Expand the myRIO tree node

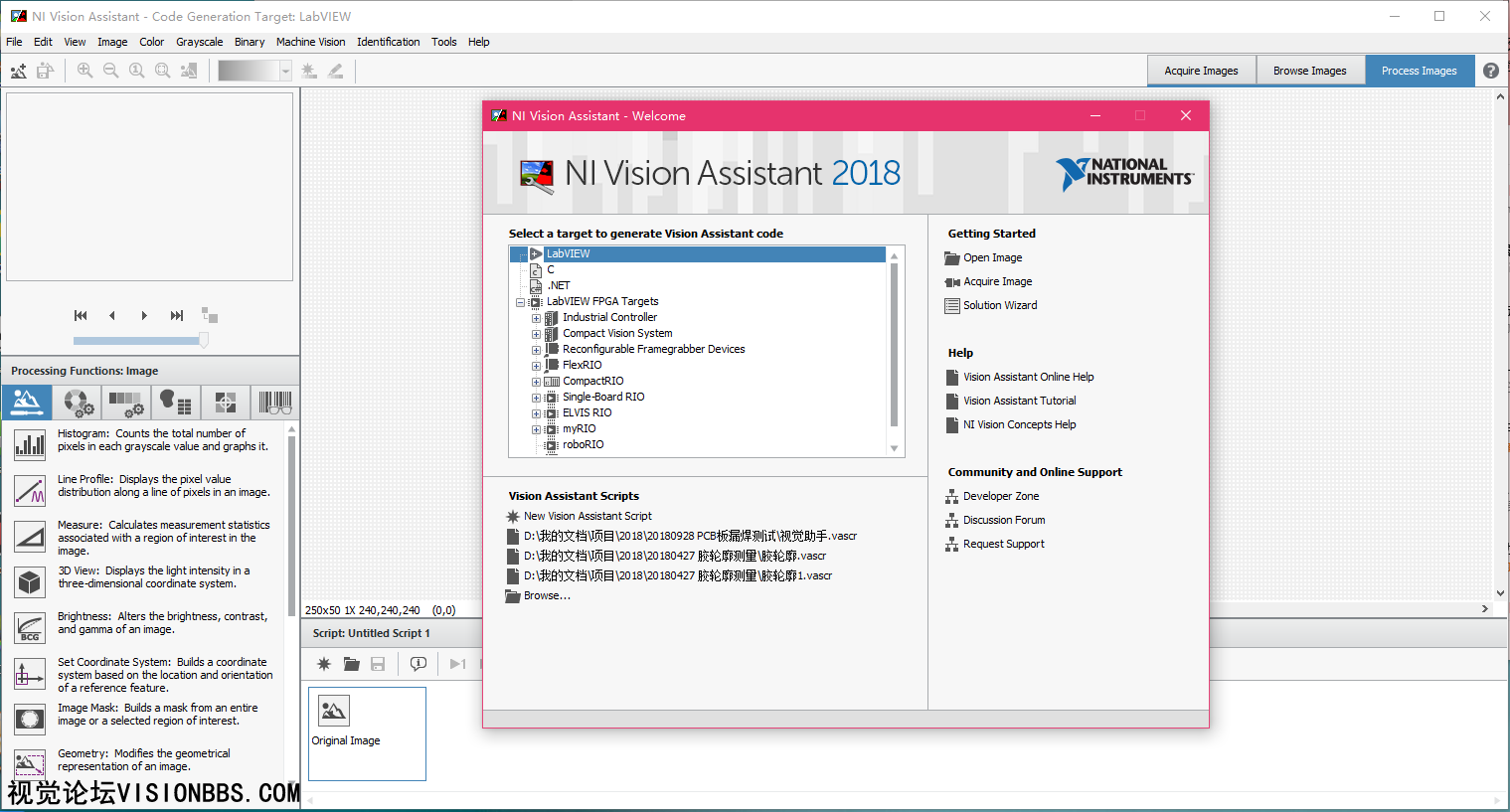(x=536, y=429)
